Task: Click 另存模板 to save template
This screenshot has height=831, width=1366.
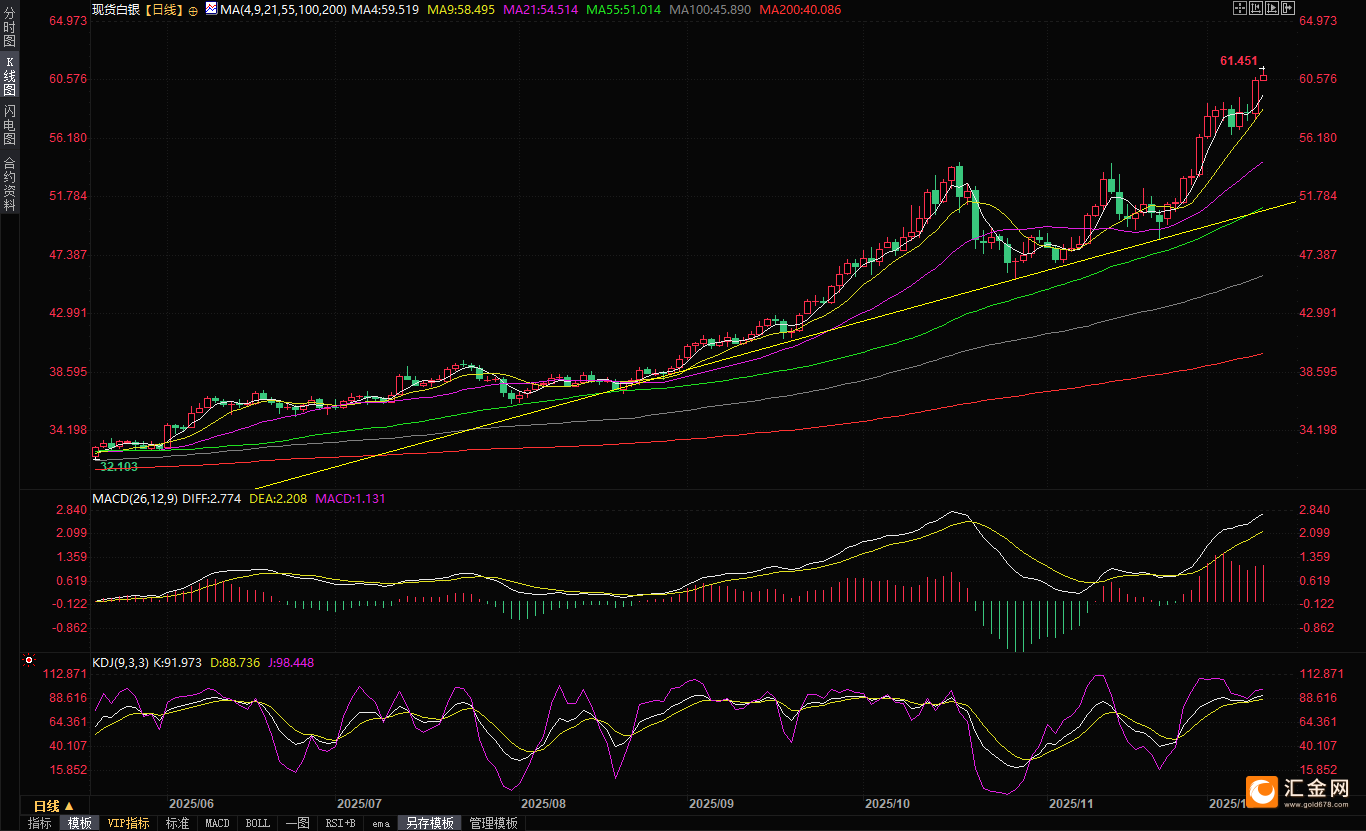Action: (x=430, y=823)
